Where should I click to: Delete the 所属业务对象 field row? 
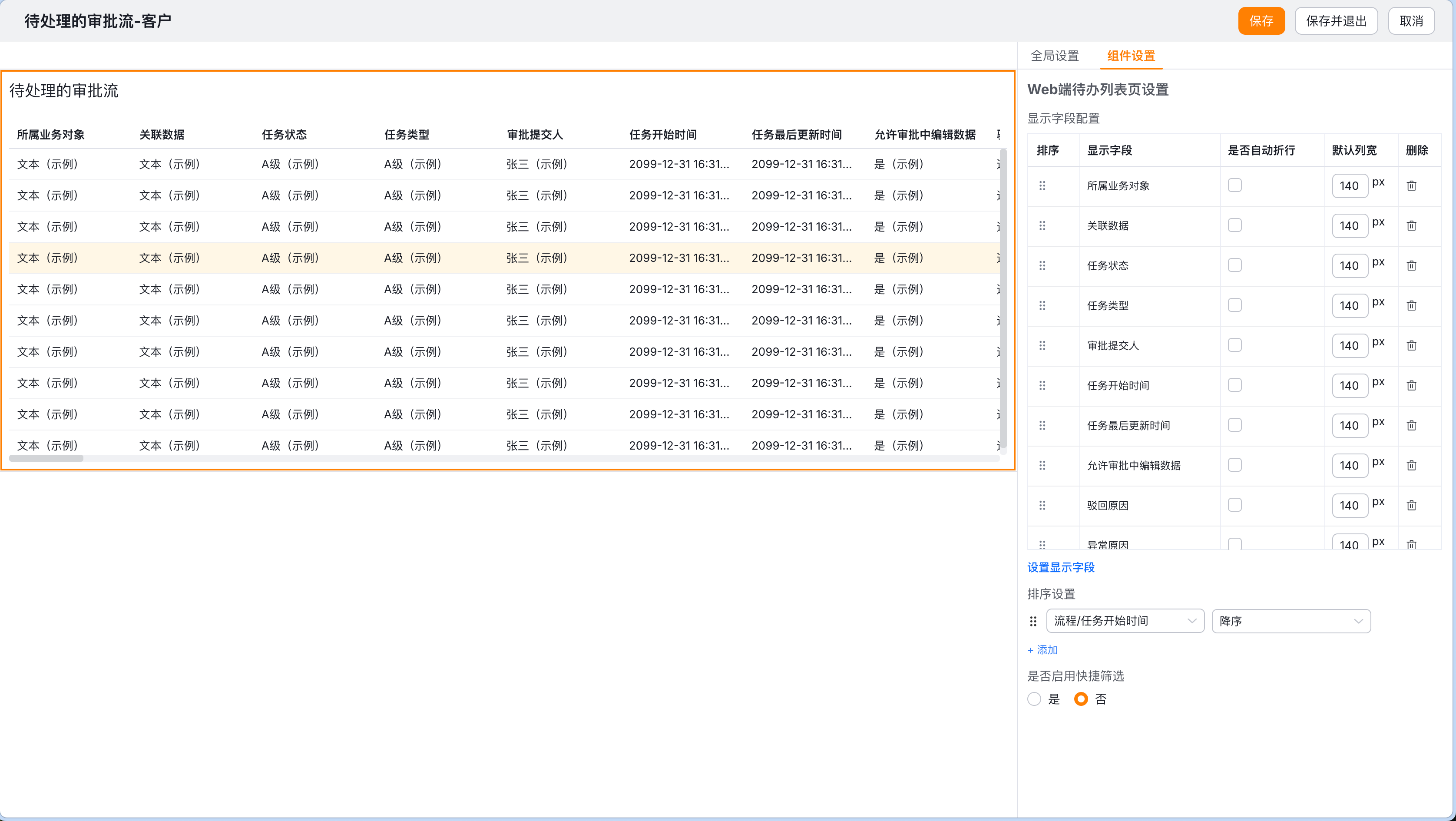(1411, 185)
